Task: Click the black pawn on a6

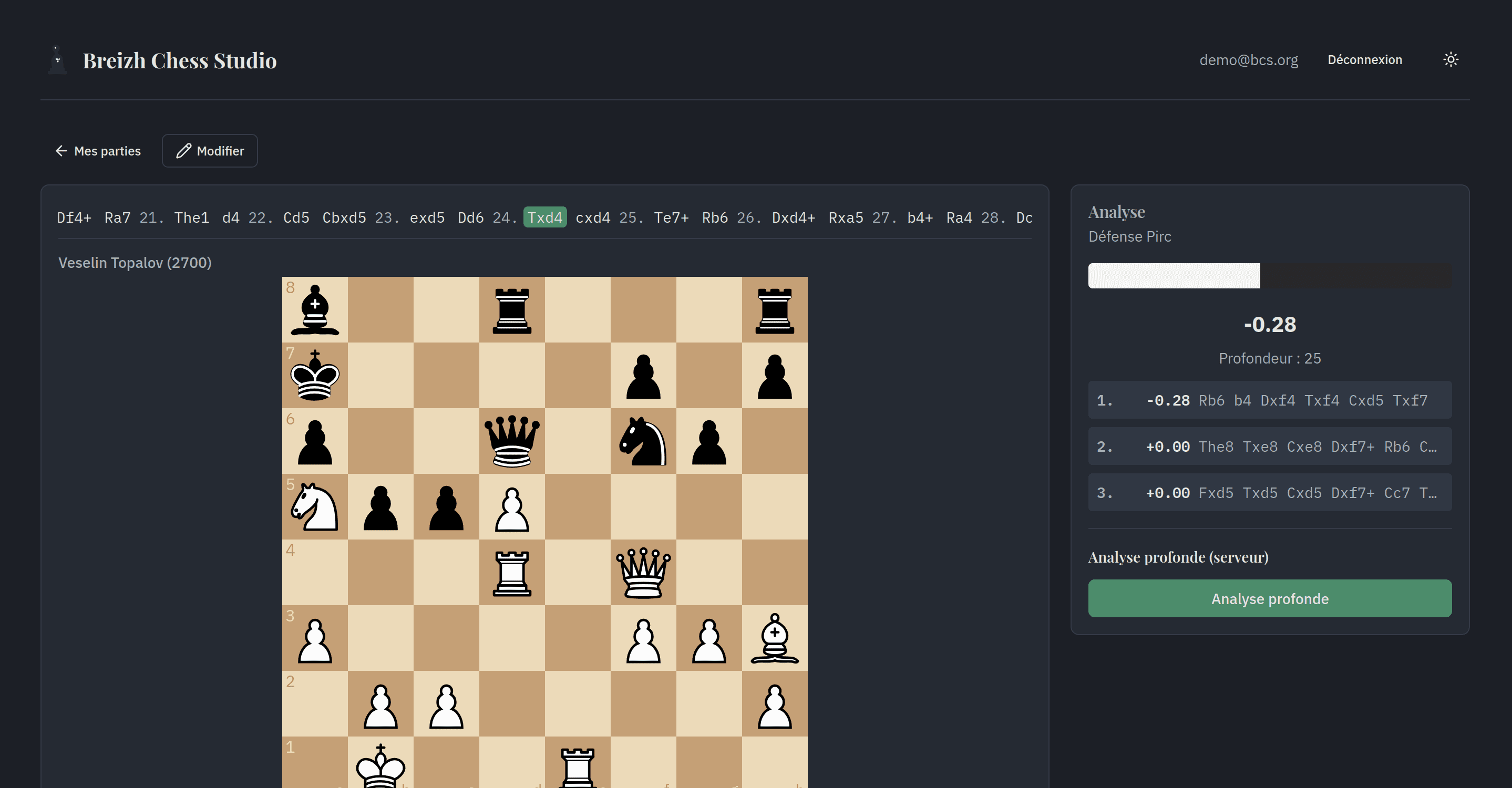Action: pos(315,441)
